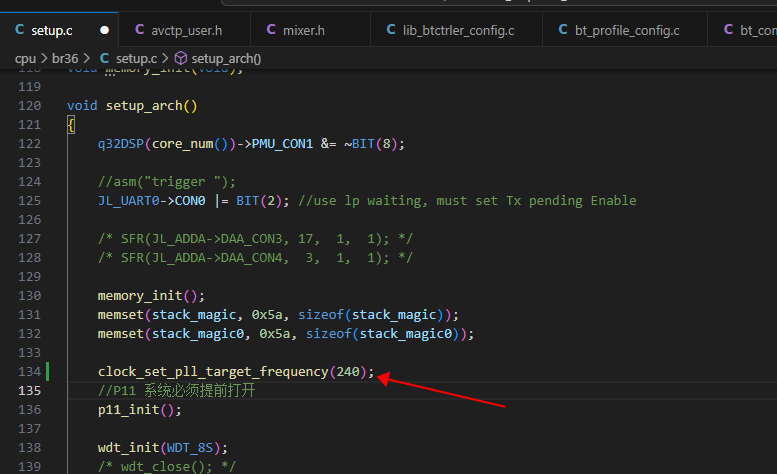Open the setup.c breadcrumb dropdown
Screen dimensions: 777x474
[136, 58]
